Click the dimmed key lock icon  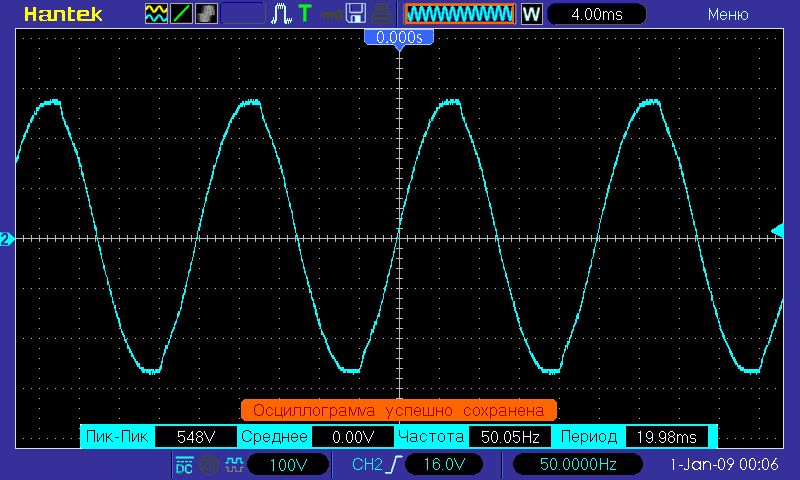(331, 15)
